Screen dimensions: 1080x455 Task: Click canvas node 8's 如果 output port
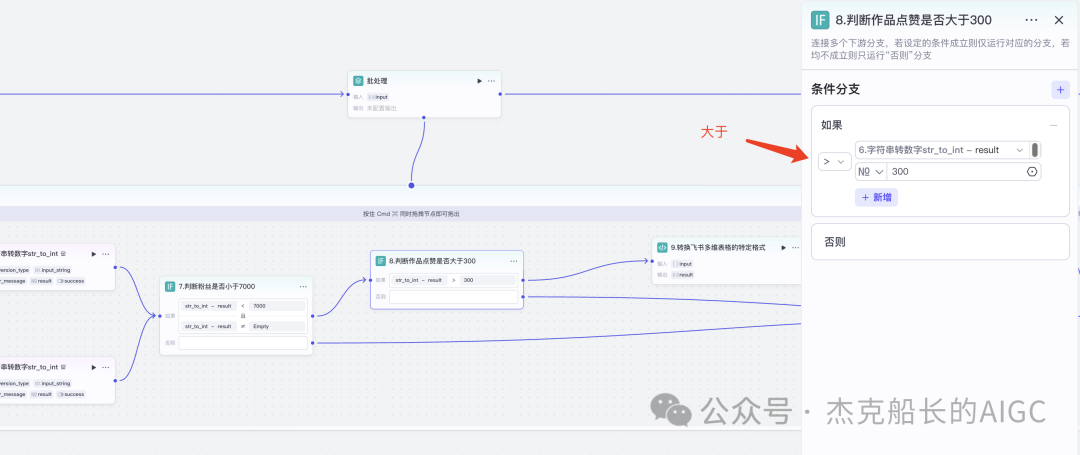coord(523,280)
